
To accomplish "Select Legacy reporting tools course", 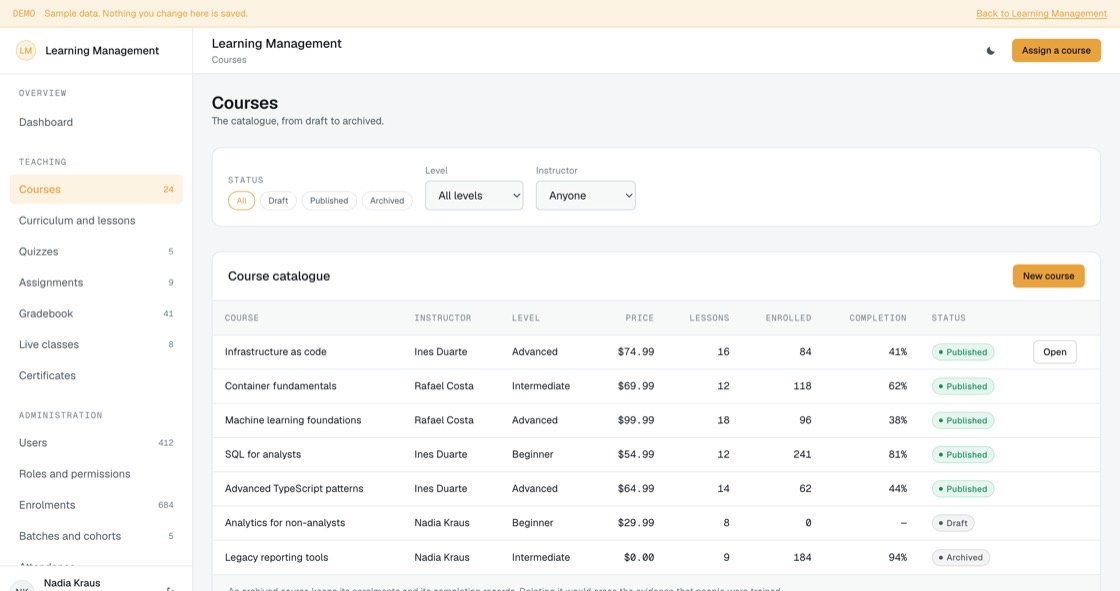I will click(x=656, y=557).
